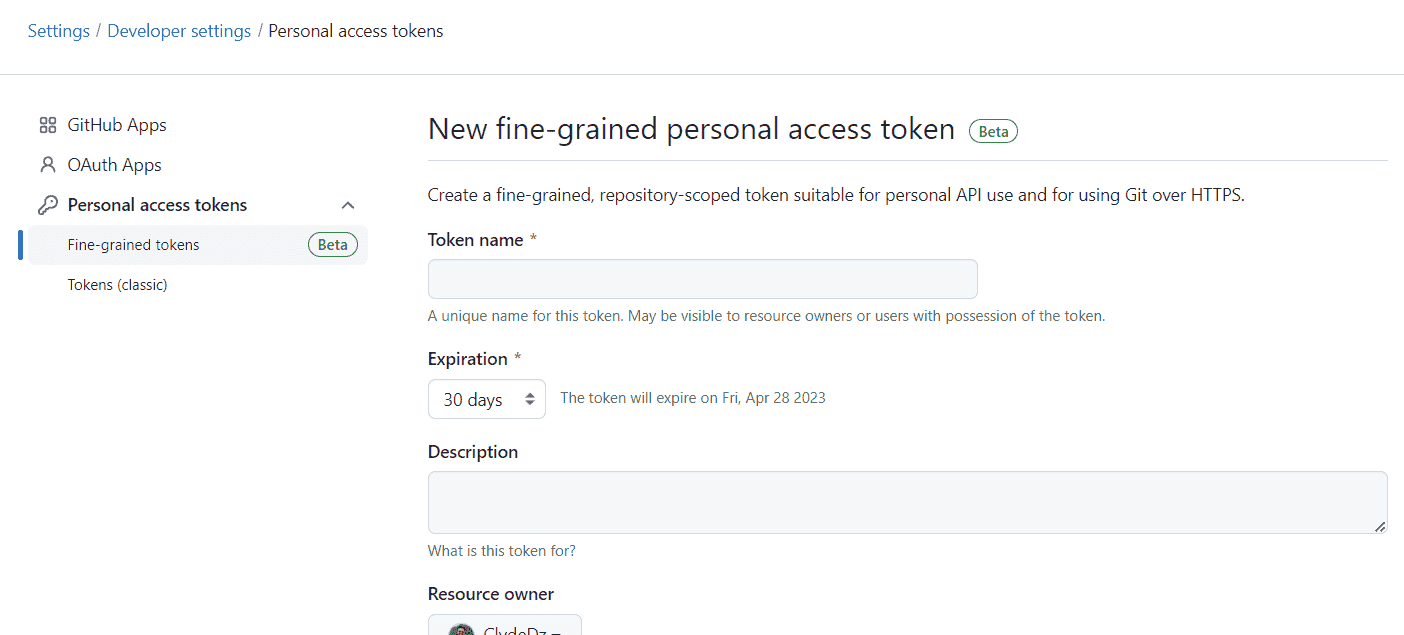The image size is (1404, 635).
Task: Open Tokens (classic) in the sidebar
Action: [117, 285]
